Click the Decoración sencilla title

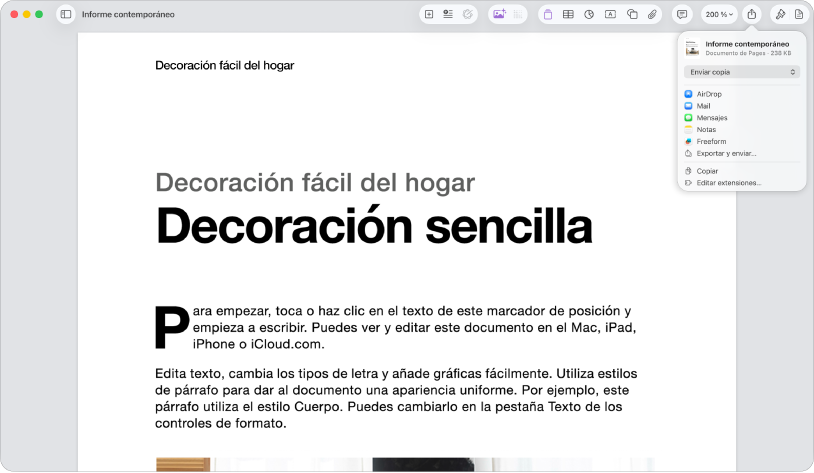coord(374,226)
